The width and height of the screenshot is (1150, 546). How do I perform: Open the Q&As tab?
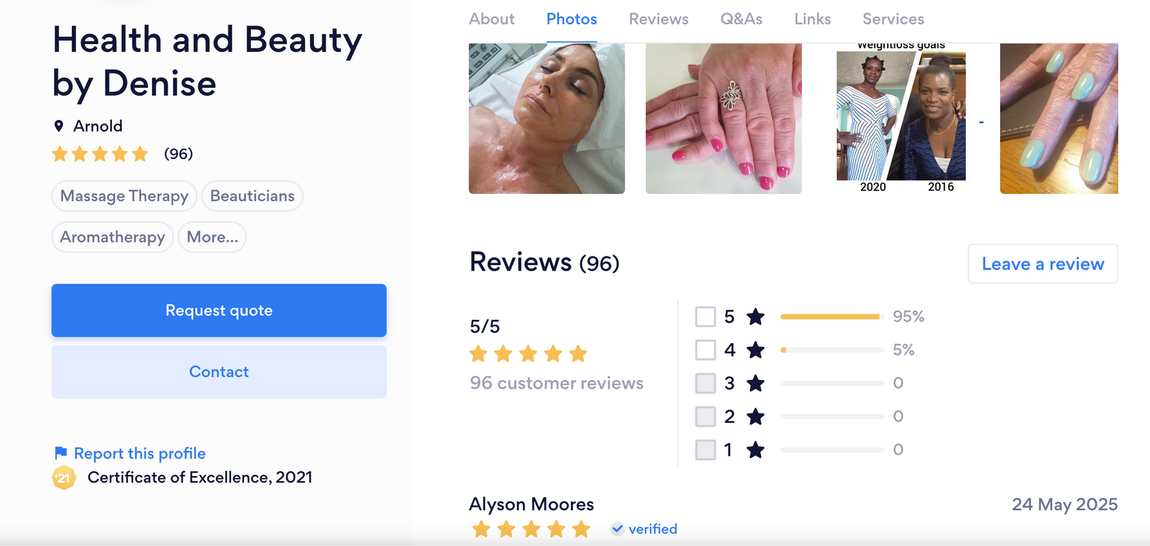741,19
